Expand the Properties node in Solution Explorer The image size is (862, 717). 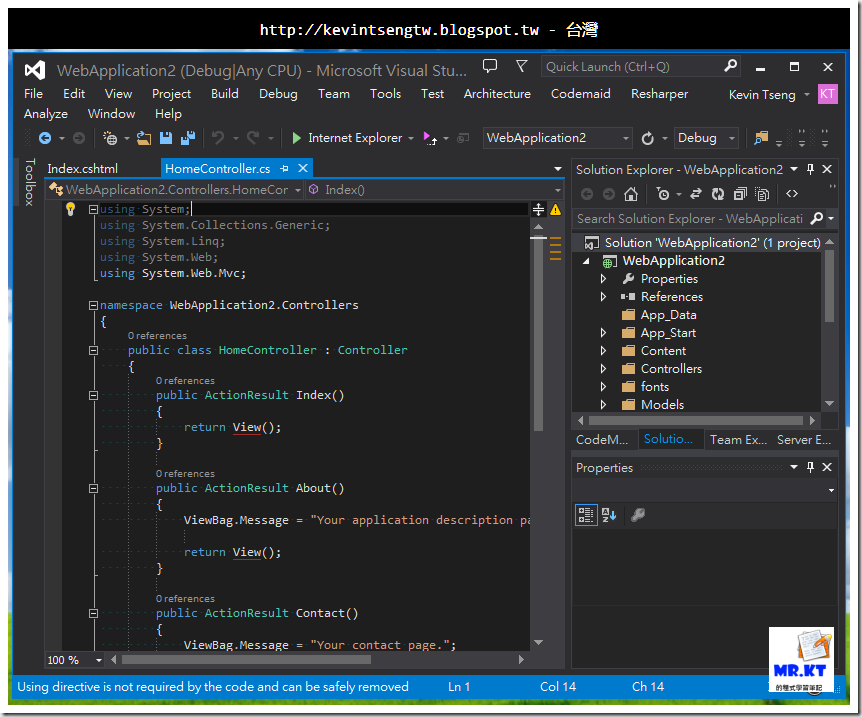[x=603, y=279]
